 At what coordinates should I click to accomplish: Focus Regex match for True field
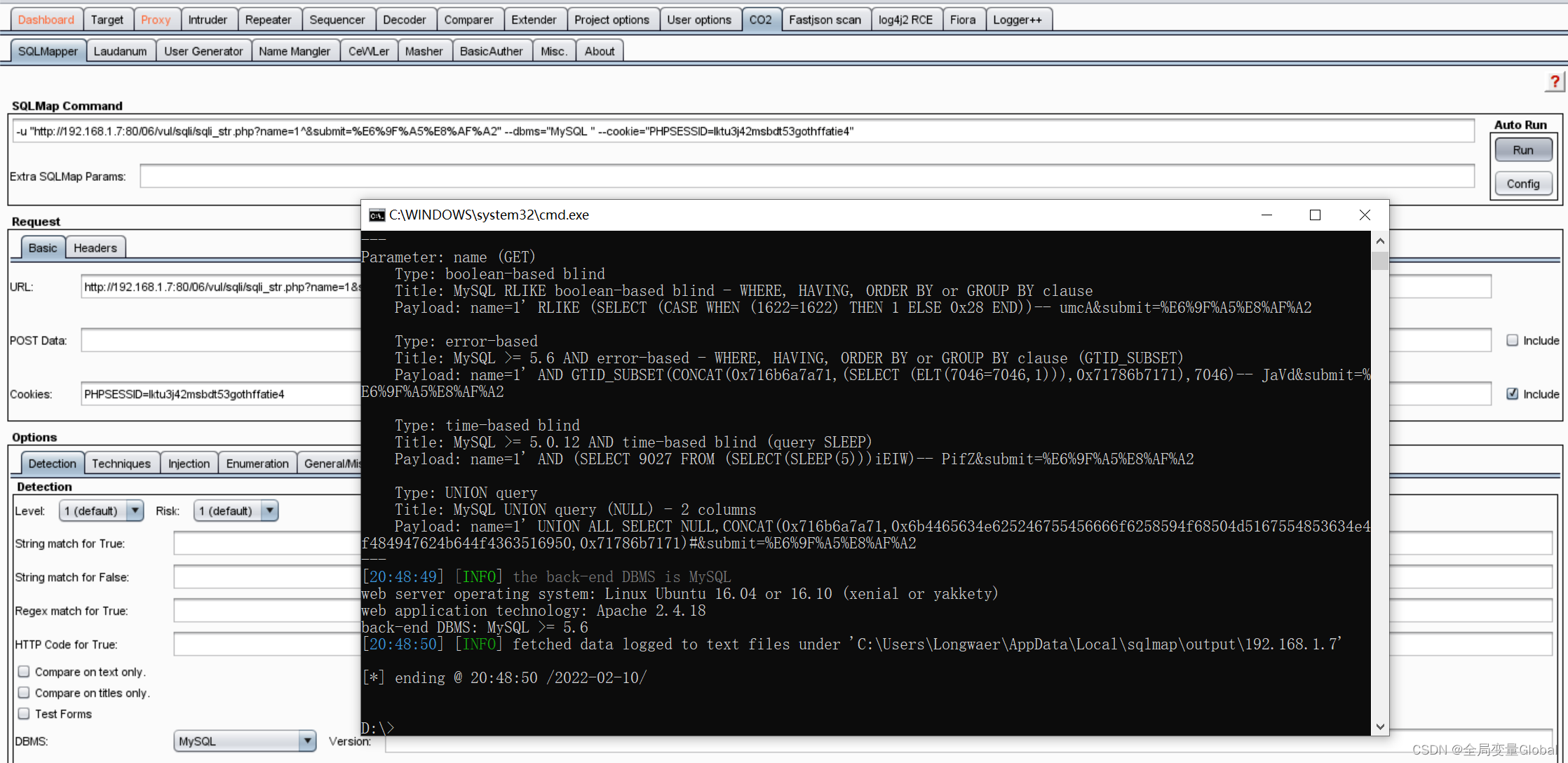click(x=267, y=611)
